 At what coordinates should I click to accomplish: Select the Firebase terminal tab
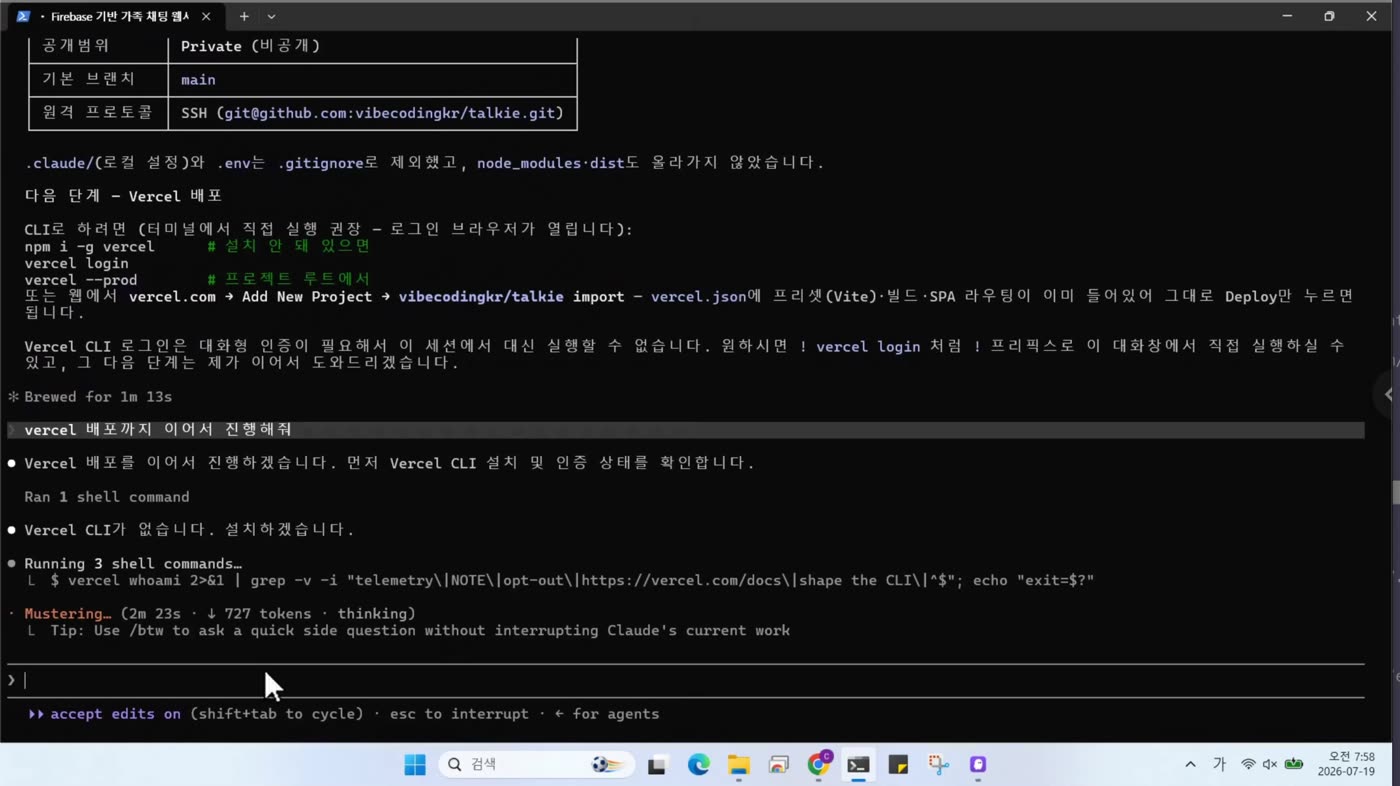click(115, 16)
